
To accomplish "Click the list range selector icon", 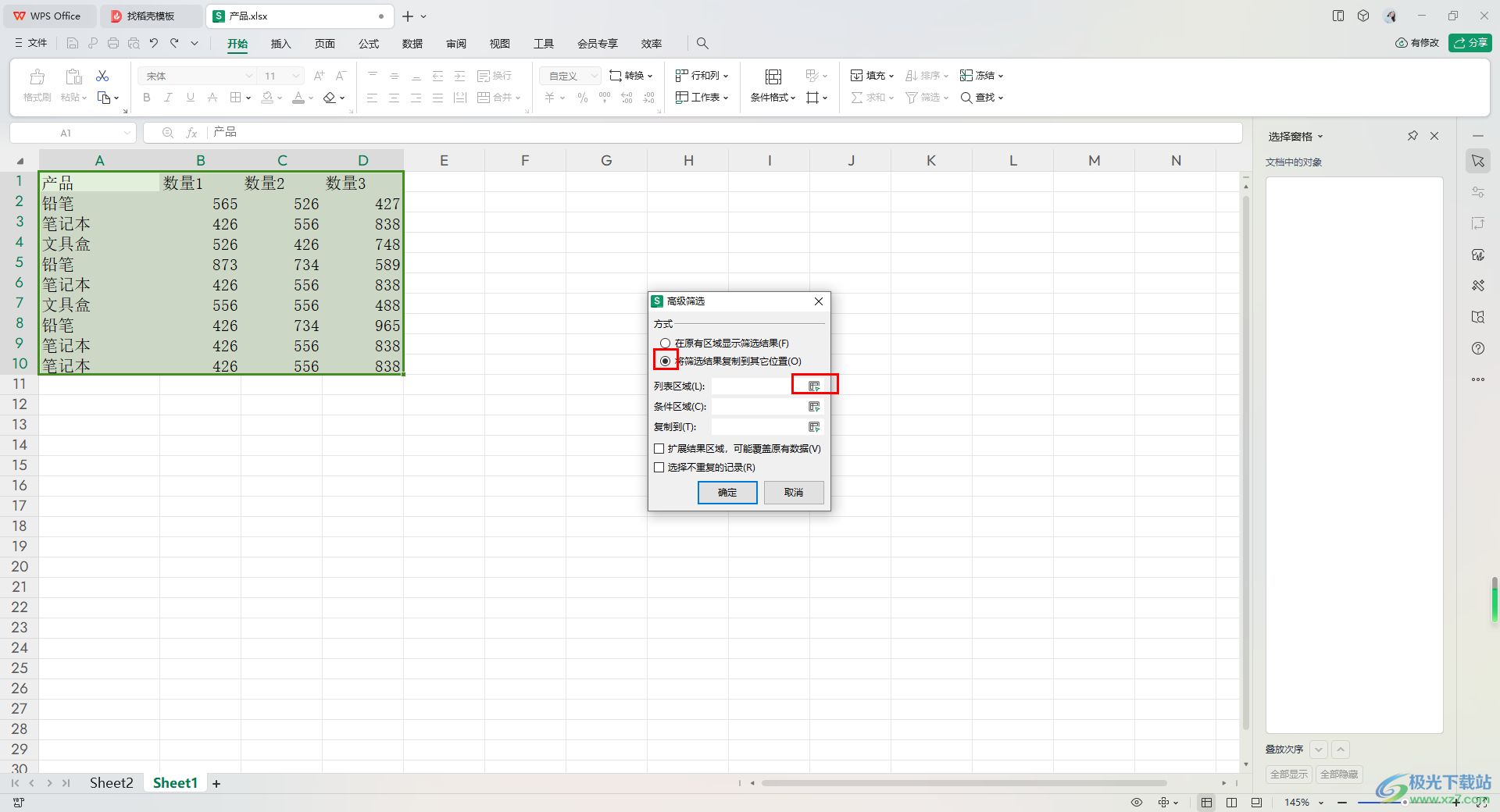I will pos(814,386).
